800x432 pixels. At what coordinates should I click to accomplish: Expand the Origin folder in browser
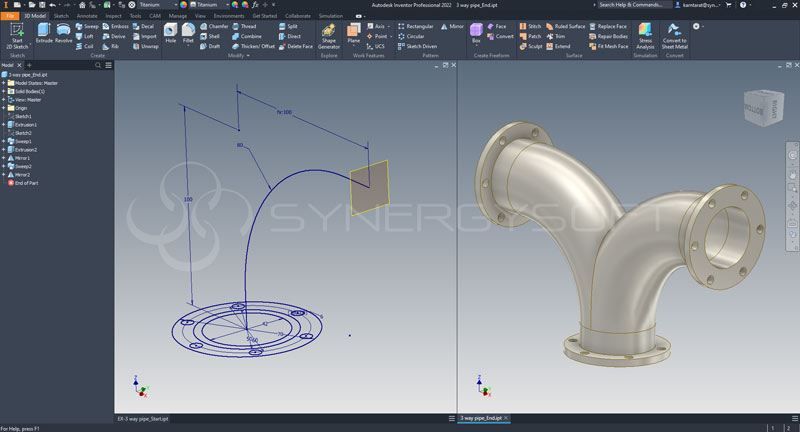pos(3,107)
